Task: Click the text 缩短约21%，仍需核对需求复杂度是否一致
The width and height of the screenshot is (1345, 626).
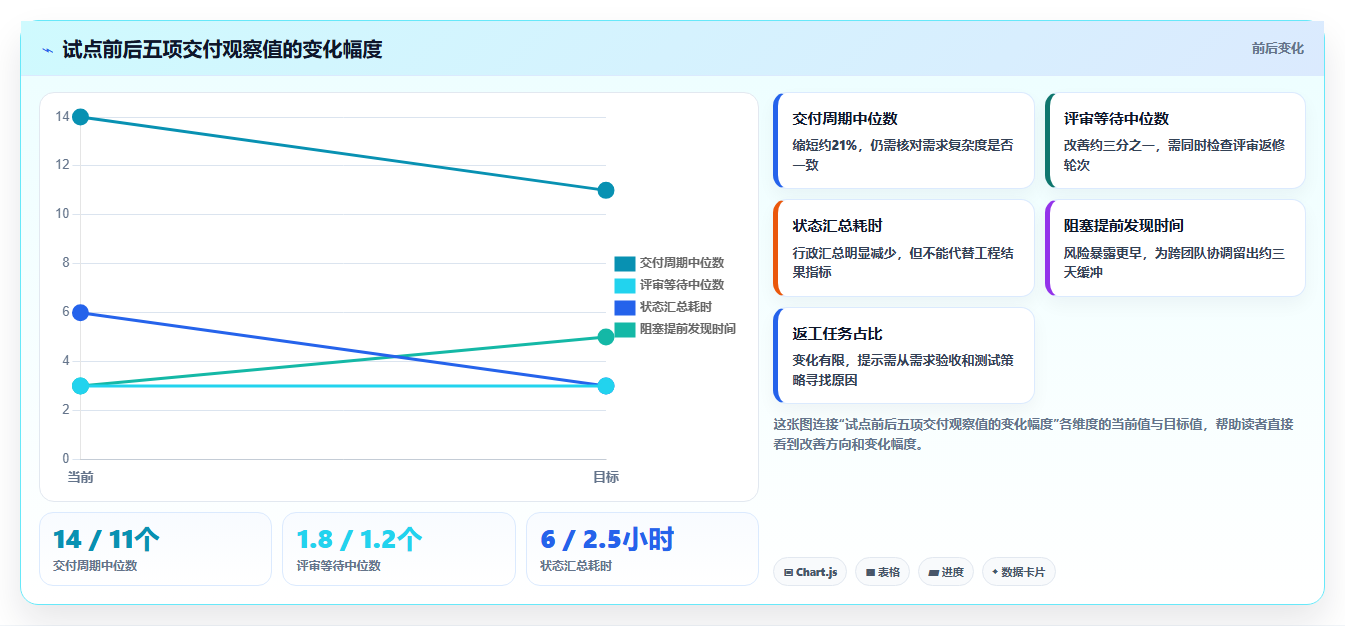Action: click(902, 155)
